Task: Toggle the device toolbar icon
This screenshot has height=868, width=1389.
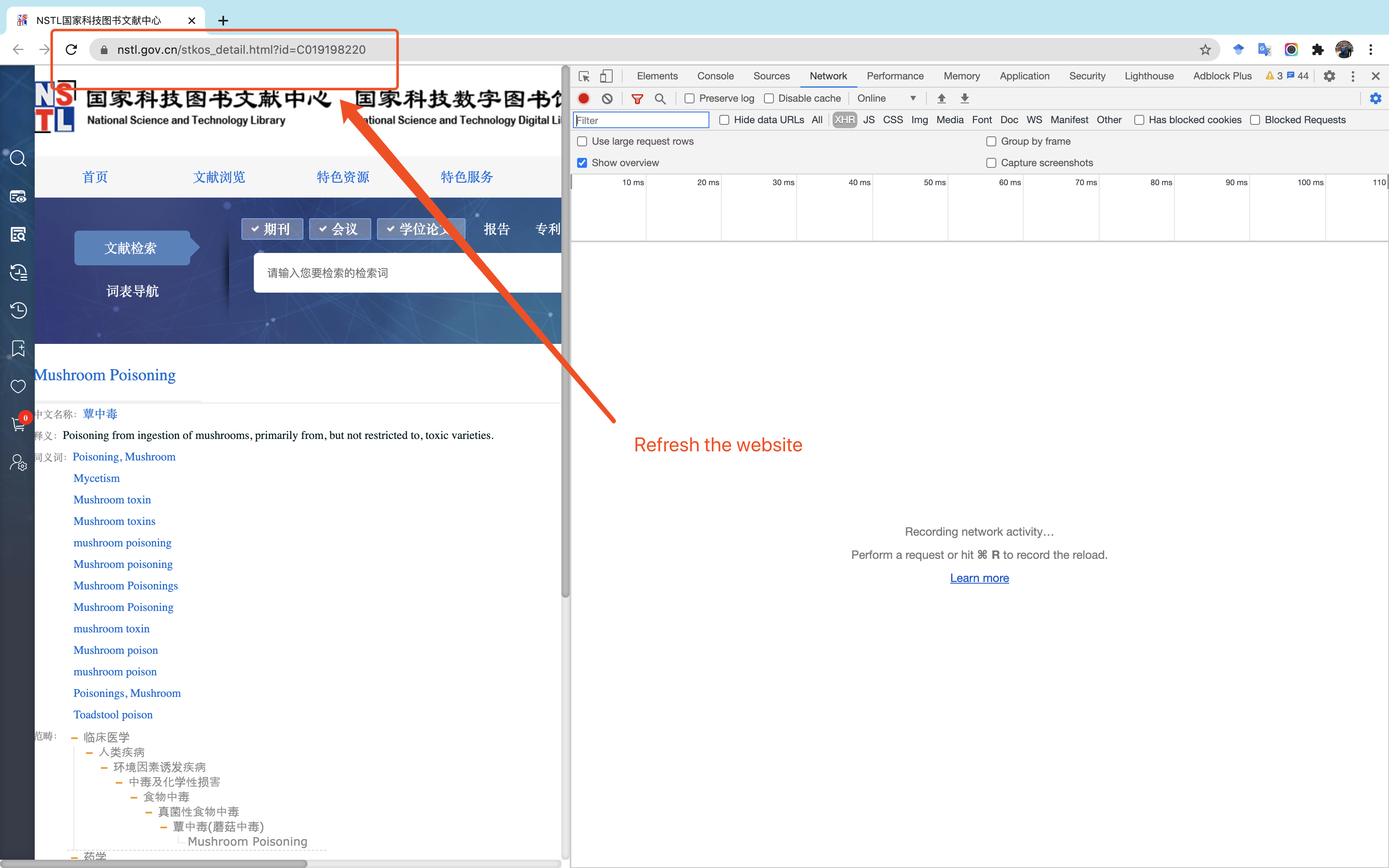Action: pyautogui.click(x=606, y=76)
